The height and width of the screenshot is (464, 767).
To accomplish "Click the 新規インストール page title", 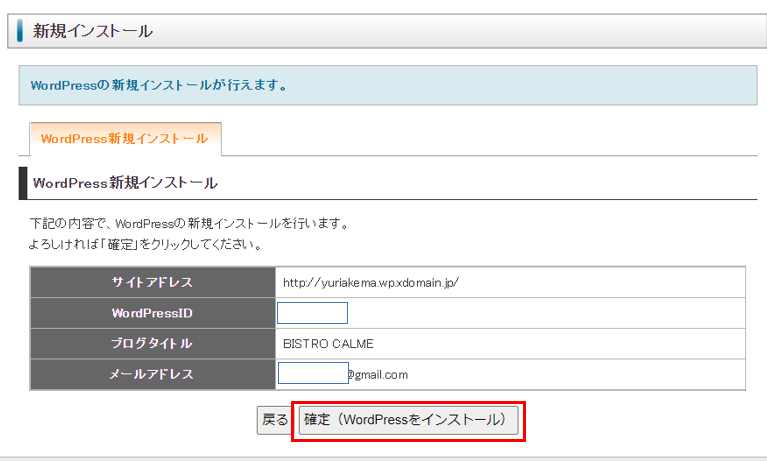I will tap(93, 31).
